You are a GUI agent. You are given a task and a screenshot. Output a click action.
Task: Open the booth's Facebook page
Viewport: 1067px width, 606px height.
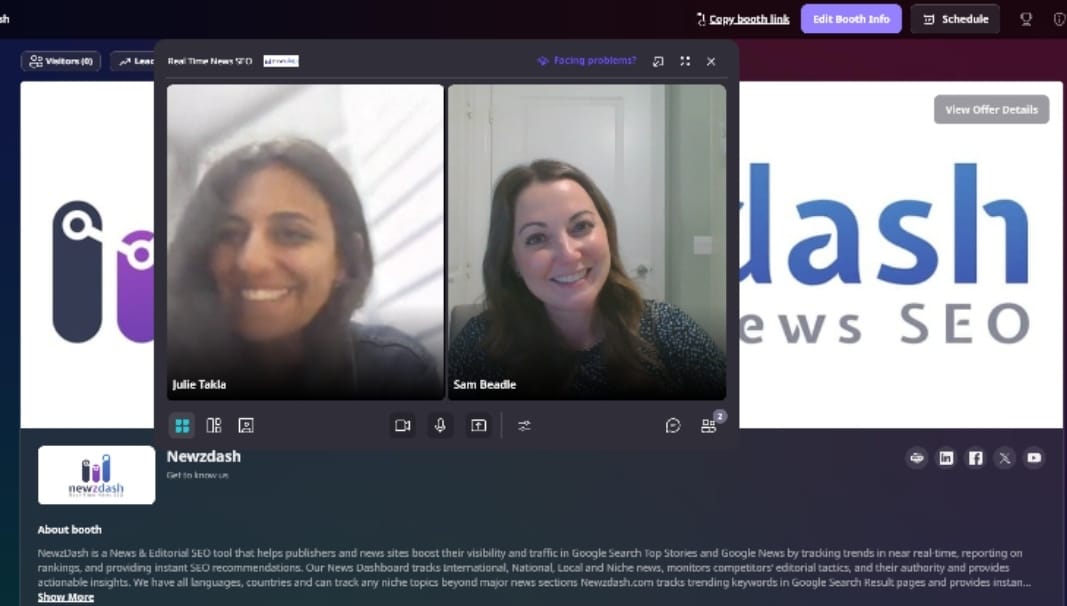pos(975,458)
